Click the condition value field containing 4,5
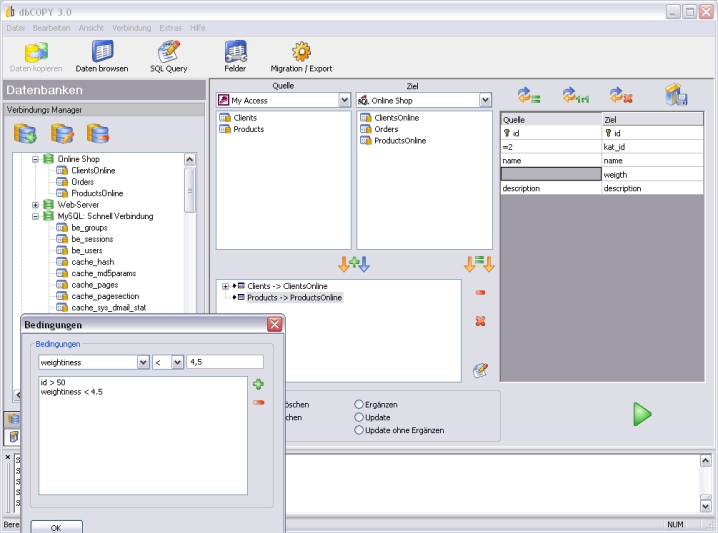718x533 pixels. coord(224,362)
